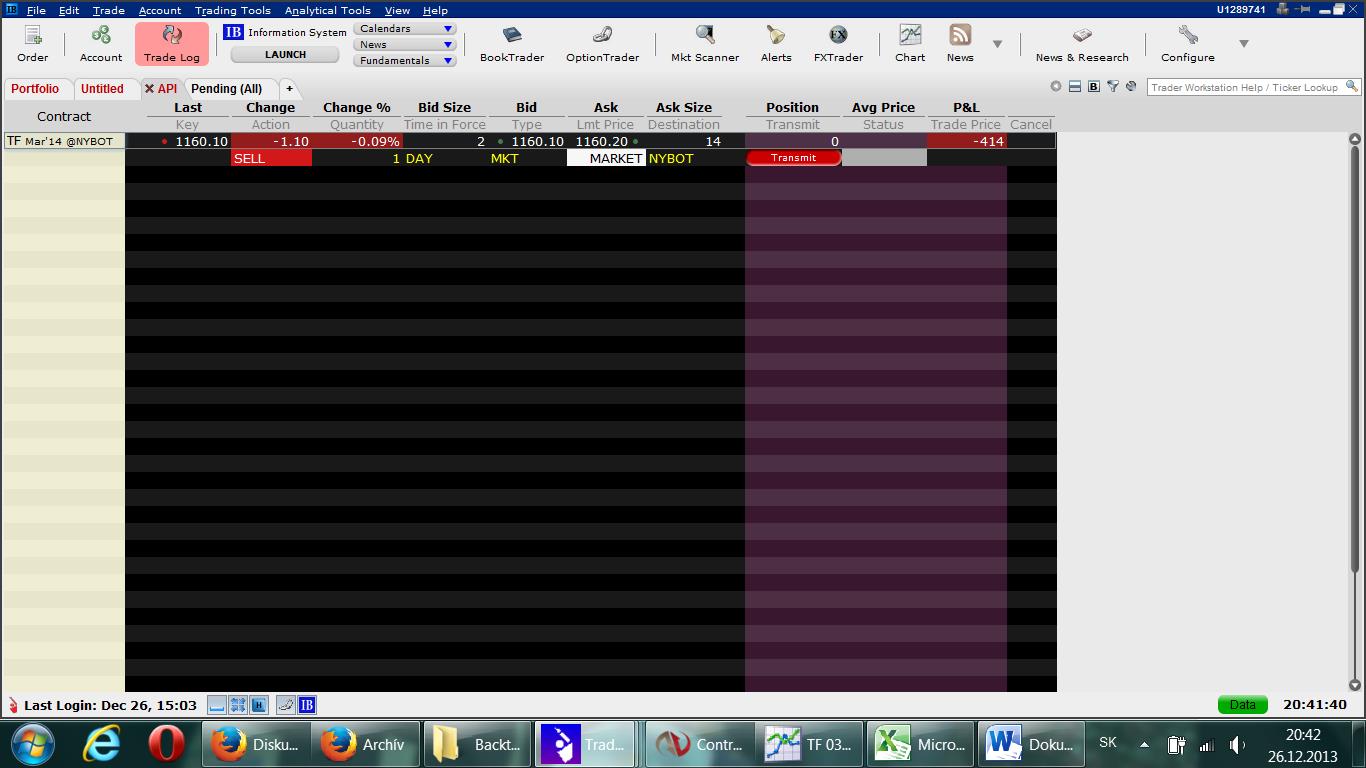Open the Trading Tools menu
The width and height of the screenshot is (1366, 768).
(233, 10)
